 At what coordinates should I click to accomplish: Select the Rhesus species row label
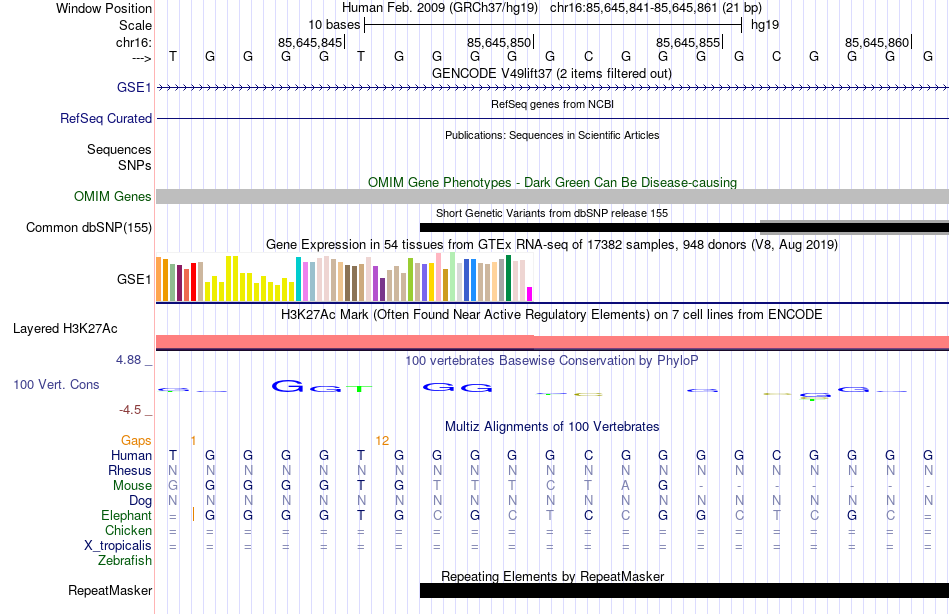[x=130, y=470]
